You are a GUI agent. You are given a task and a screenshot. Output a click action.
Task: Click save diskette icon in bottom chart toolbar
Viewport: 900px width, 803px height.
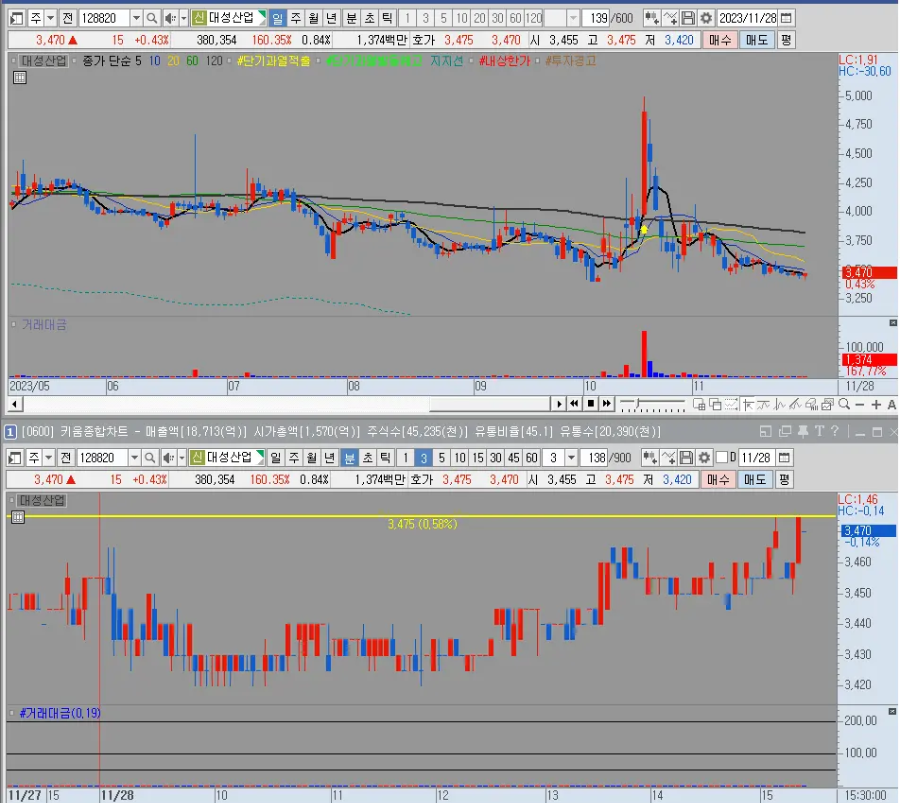pyautogui.click(x=686, y=458)
